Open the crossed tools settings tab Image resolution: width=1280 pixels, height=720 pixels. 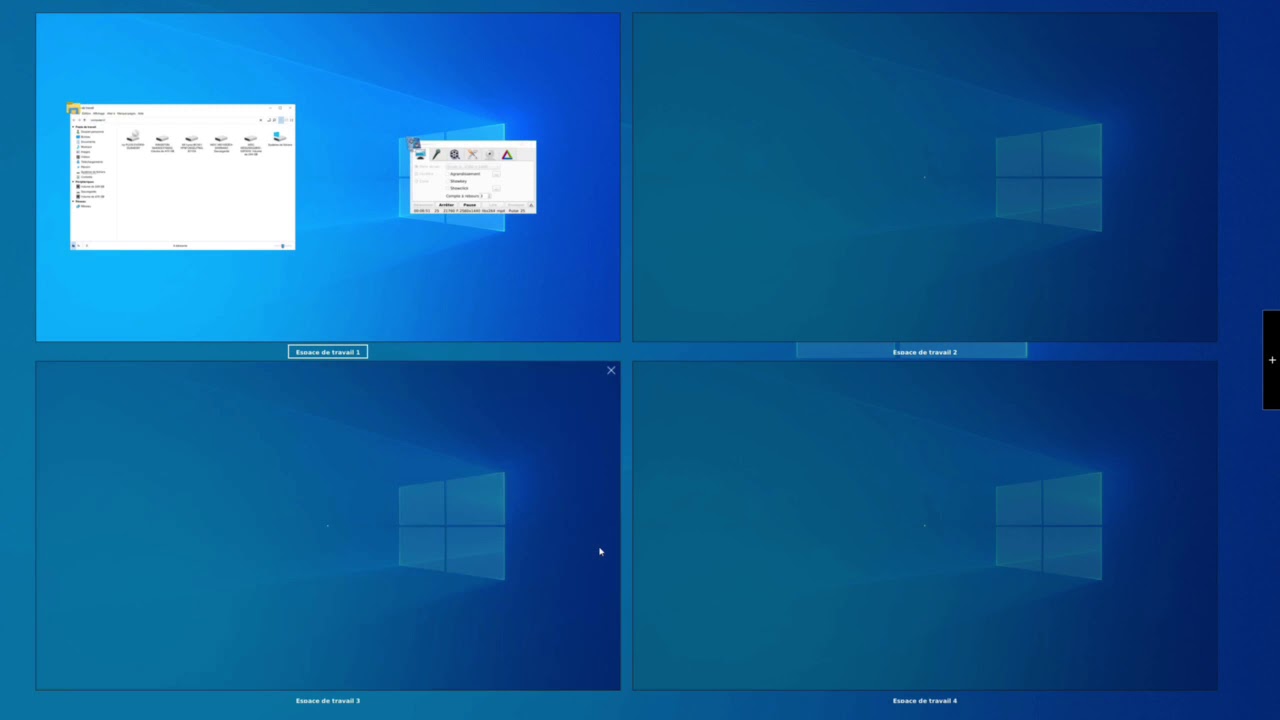(x=472, y=155)
